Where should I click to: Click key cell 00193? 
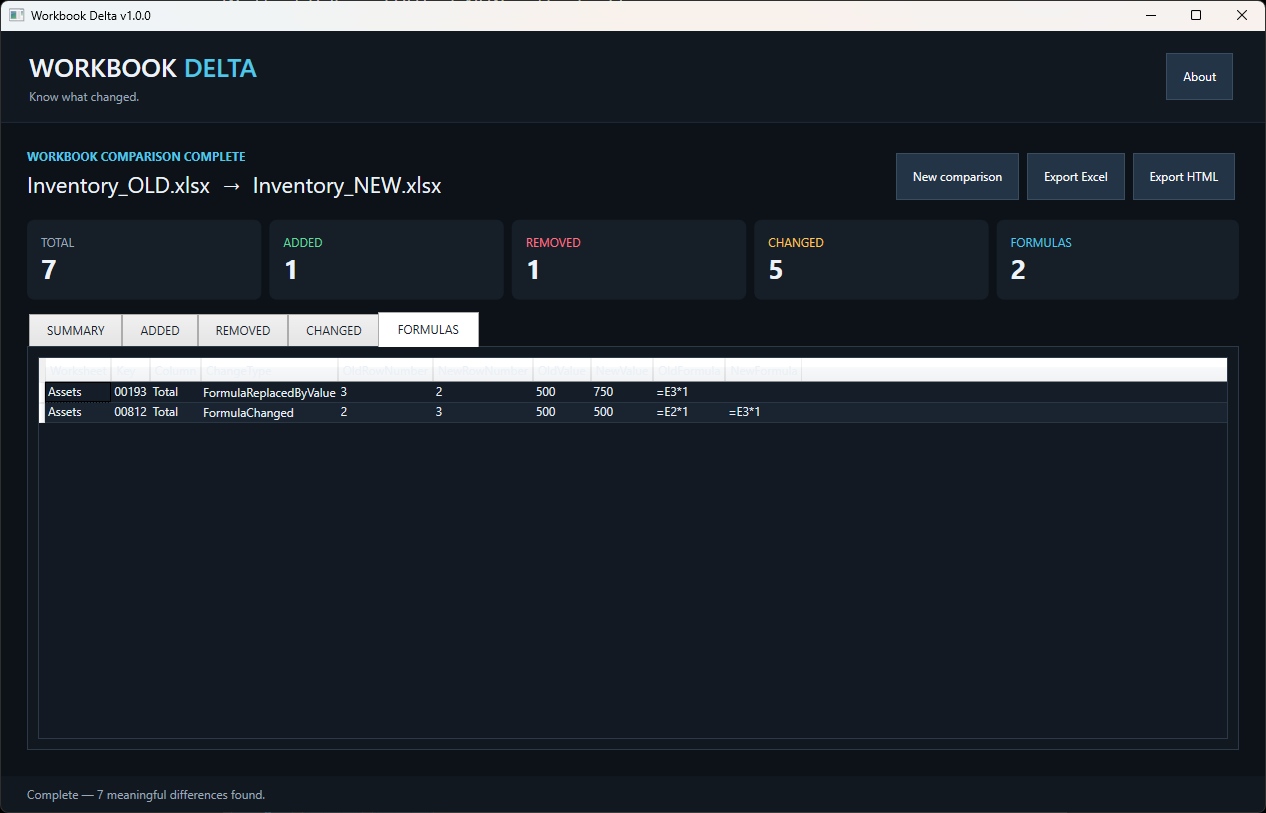click(130, 392)
